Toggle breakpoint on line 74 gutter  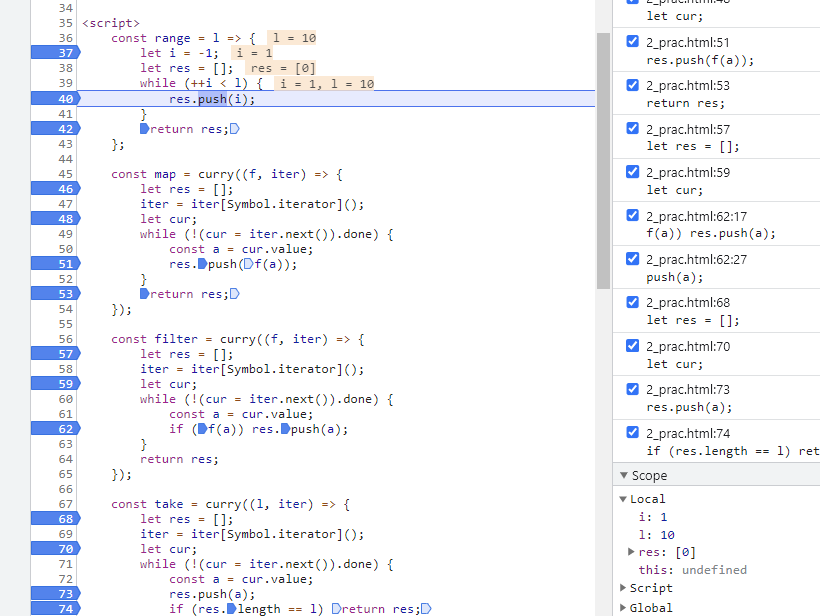coord(55,609)
